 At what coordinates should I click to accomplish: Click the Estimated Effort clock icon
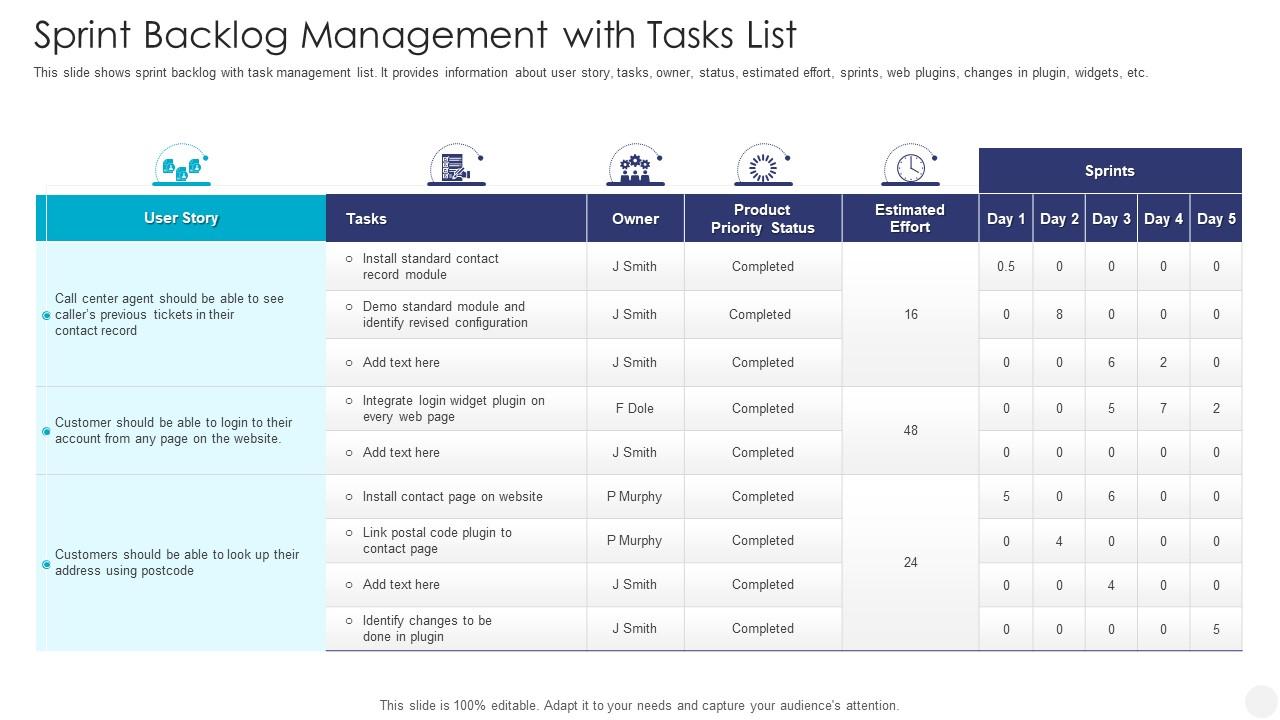(x=910, y=167)
